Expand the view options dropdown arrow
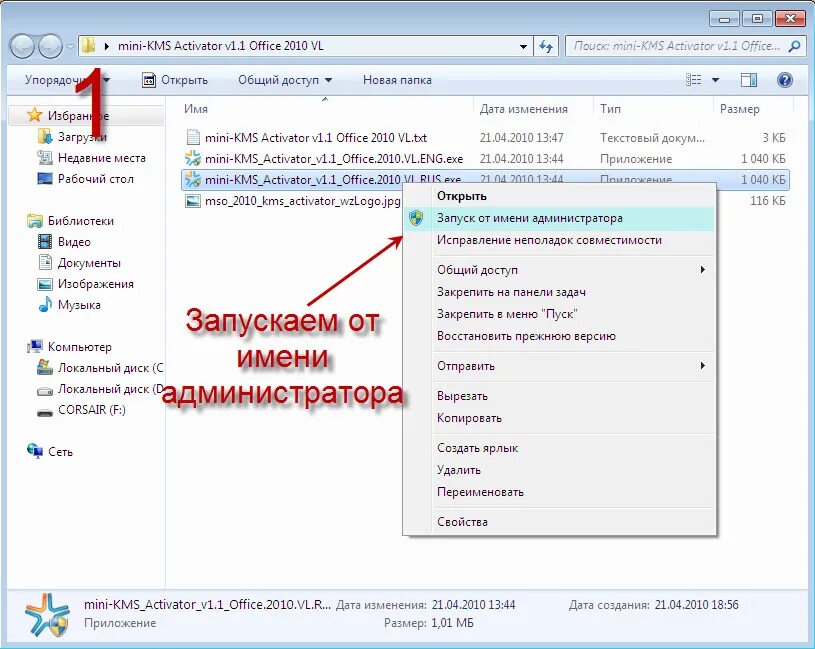The width and height of the screenshot is (815, 649). [x=715, y=80]
